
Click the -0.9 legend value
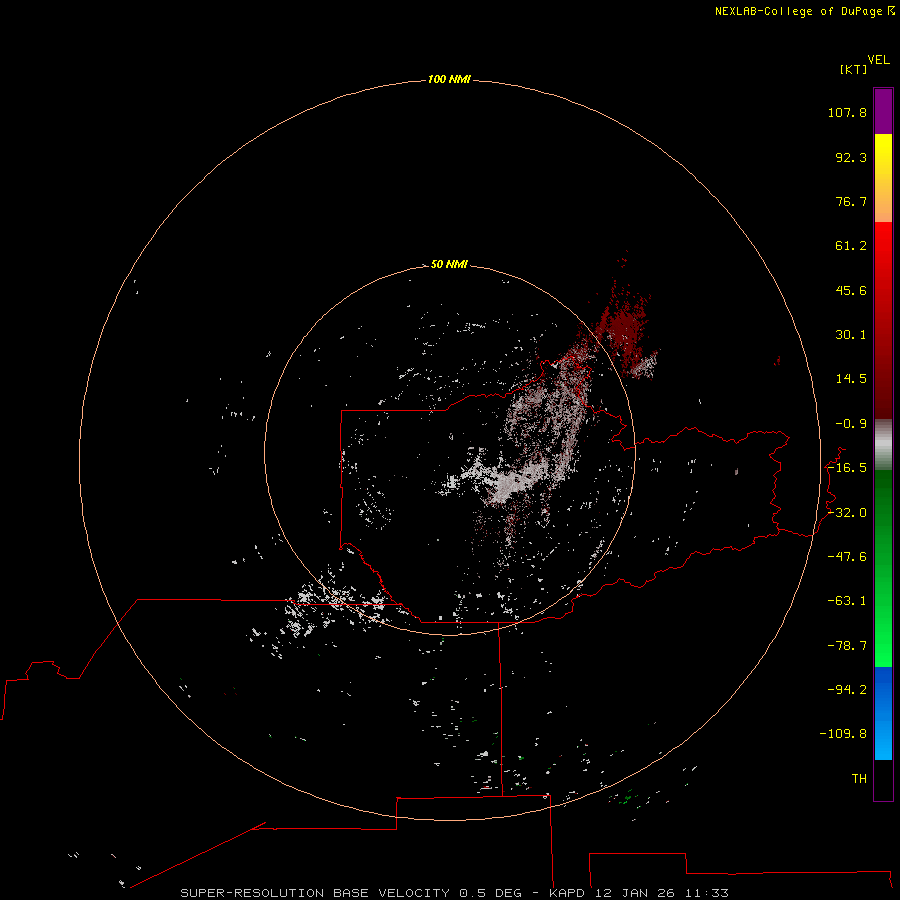[851, 424]
